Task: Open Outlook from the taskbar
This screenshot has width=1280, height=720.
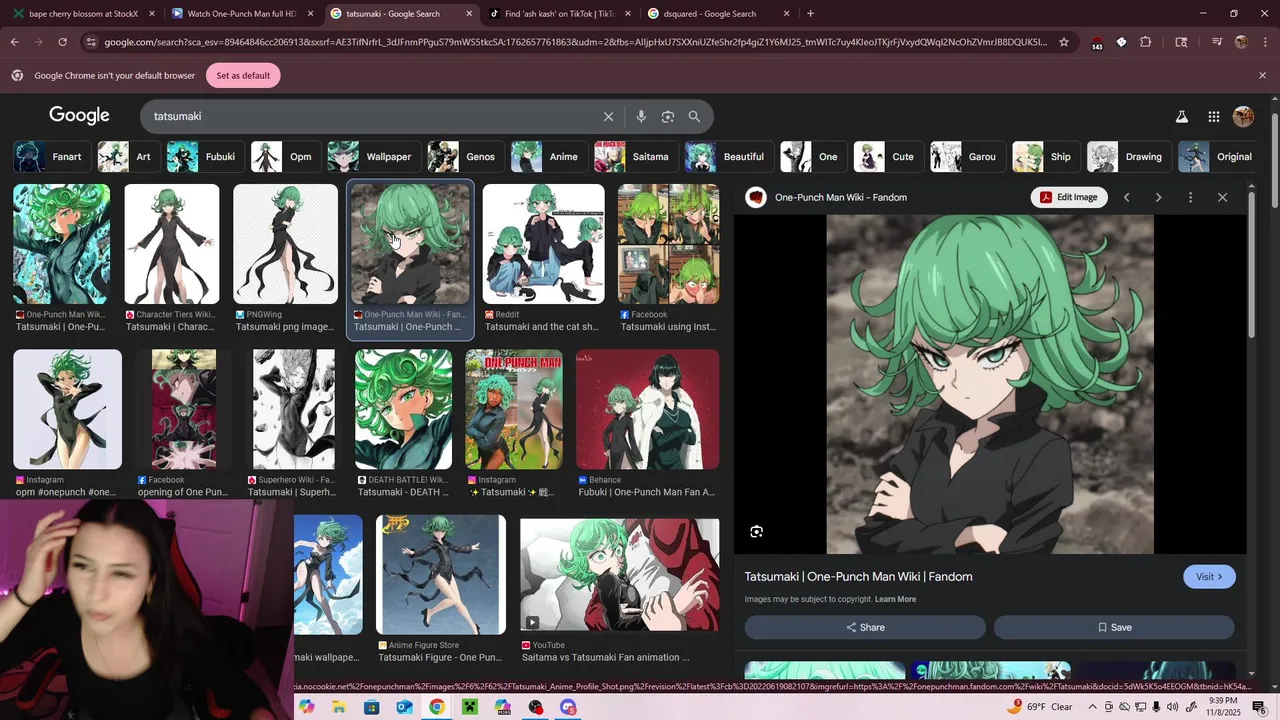Action: pos(404,707)
